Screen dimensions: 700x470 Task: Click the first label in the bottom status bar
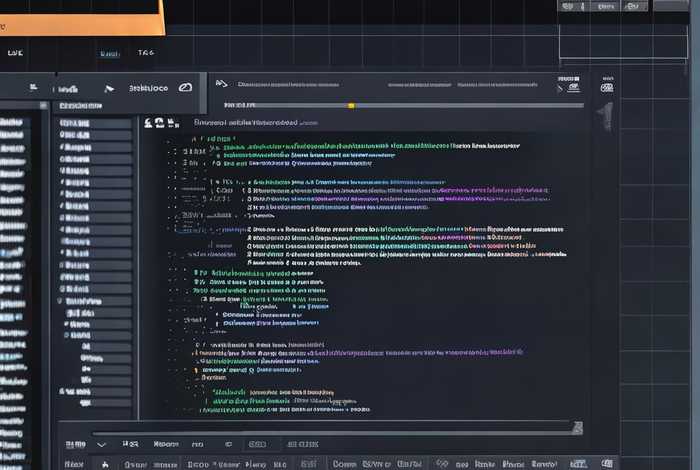pos(74,464)
